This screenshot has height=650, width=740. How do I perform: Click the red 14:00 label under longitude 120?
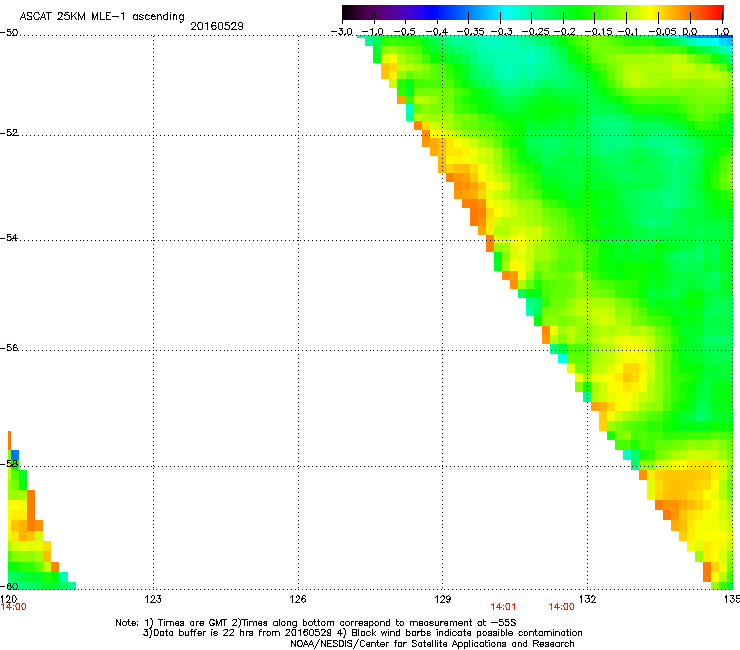(14, 607)
